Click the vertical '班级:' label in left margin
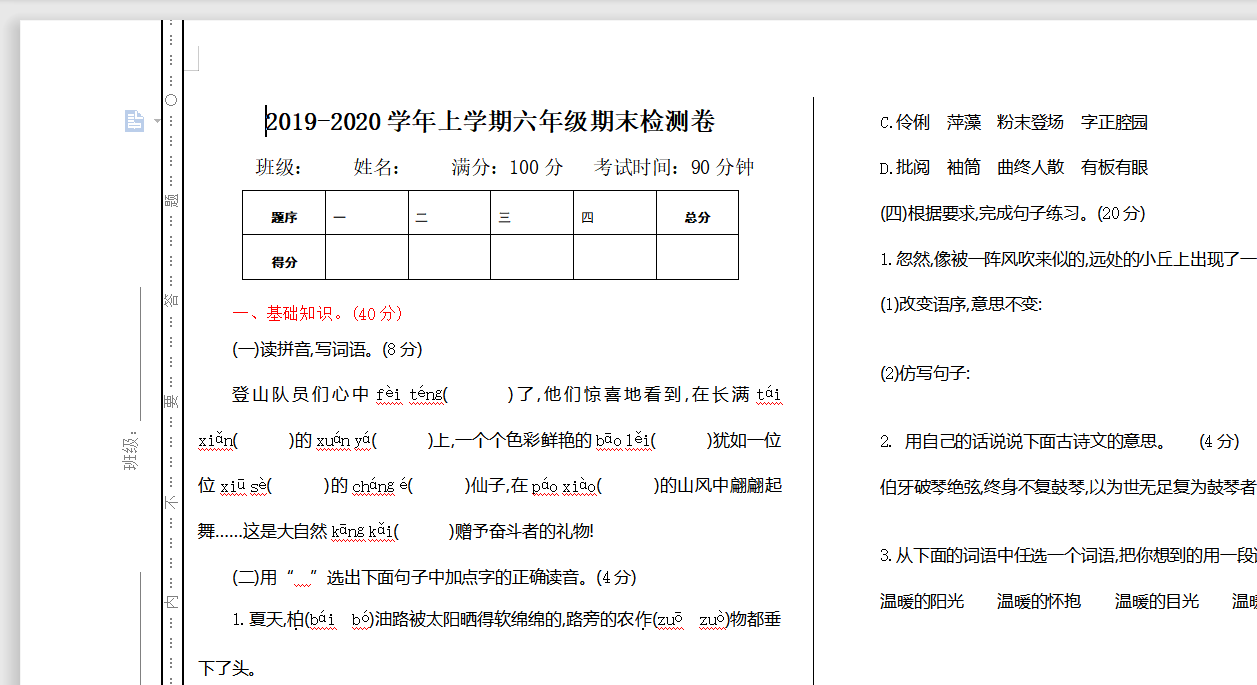Viewport: 1257px width, 685px height. 131,450
